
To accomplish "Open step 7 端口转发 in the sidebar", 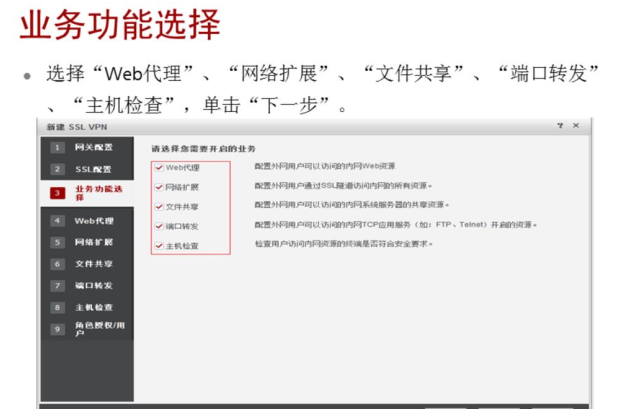I will tap(87, 286).
